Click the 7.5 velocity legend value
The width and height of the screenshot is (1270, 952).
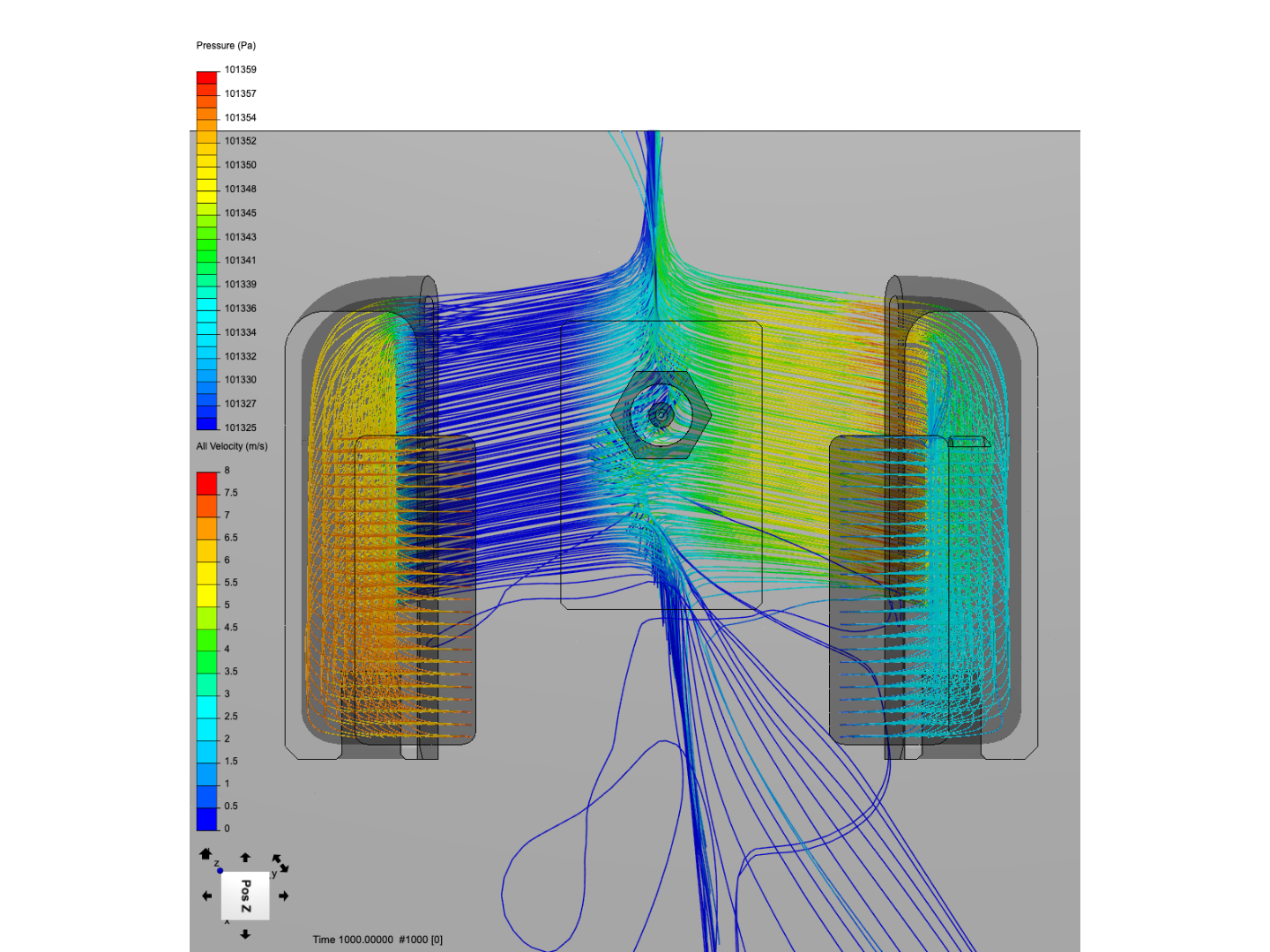[230, 493]
